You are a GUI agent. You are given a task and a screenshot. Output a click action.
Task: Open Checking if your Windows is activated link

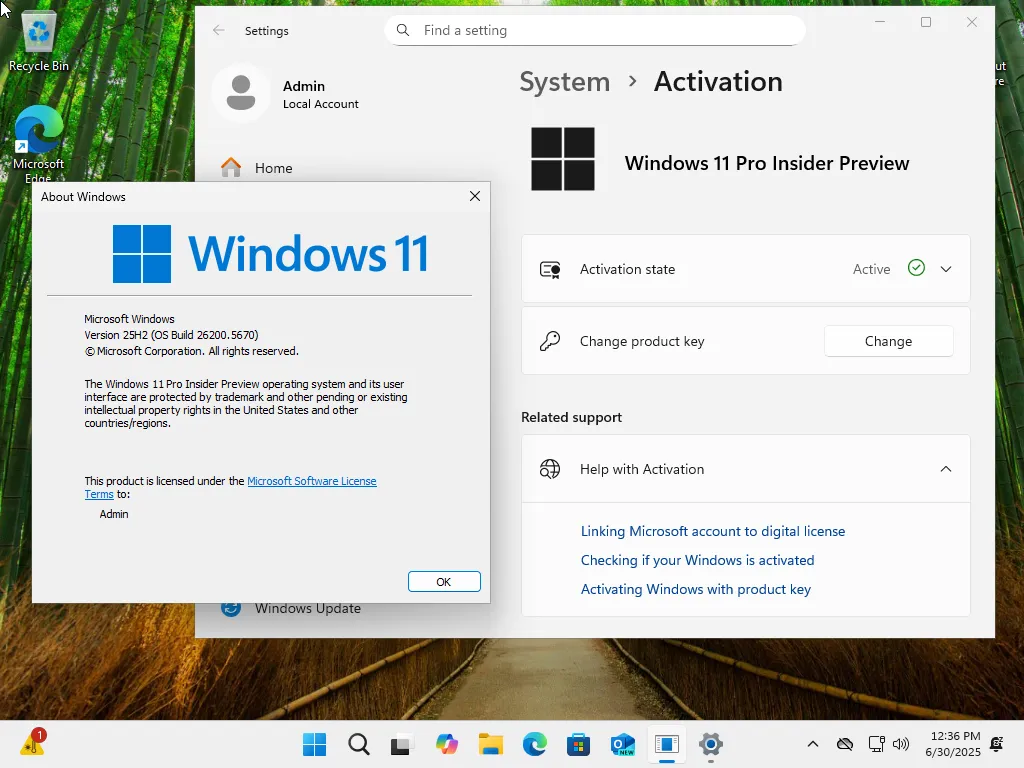coord(697,560)
